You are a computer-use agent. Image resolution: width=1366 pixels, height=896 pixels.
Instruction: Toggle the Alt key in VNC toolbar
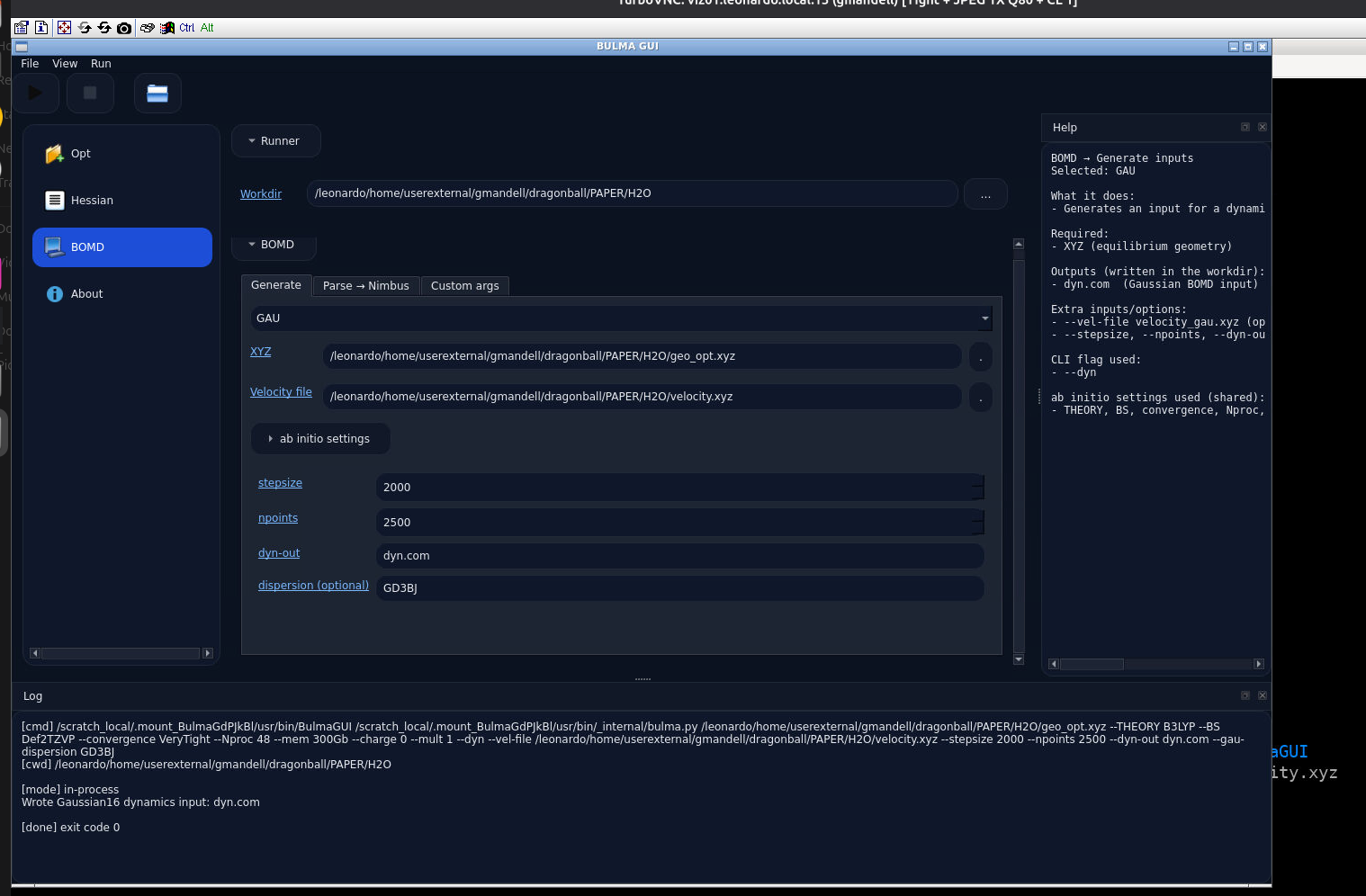tap(207, 28)
